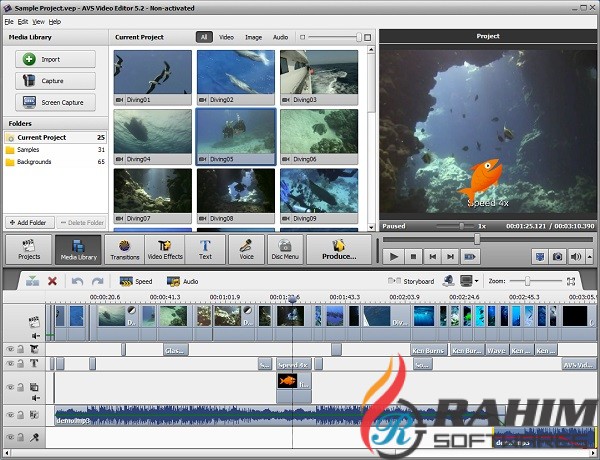Toggle visibility eye of the video effects track
Viewport: 600px width, 460px height.
point(11,350)
